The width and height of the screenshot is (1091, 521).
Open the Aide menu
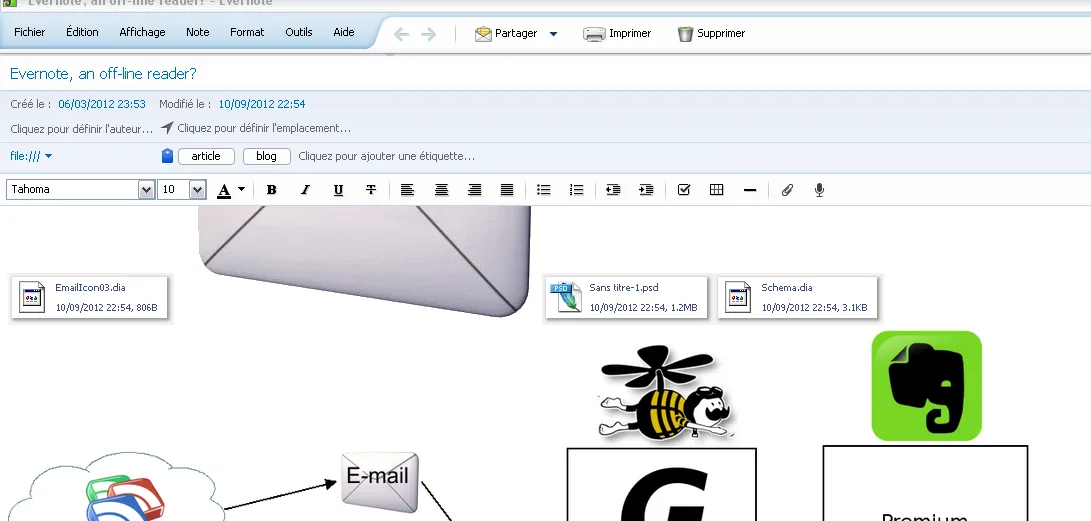click(344, 32)
